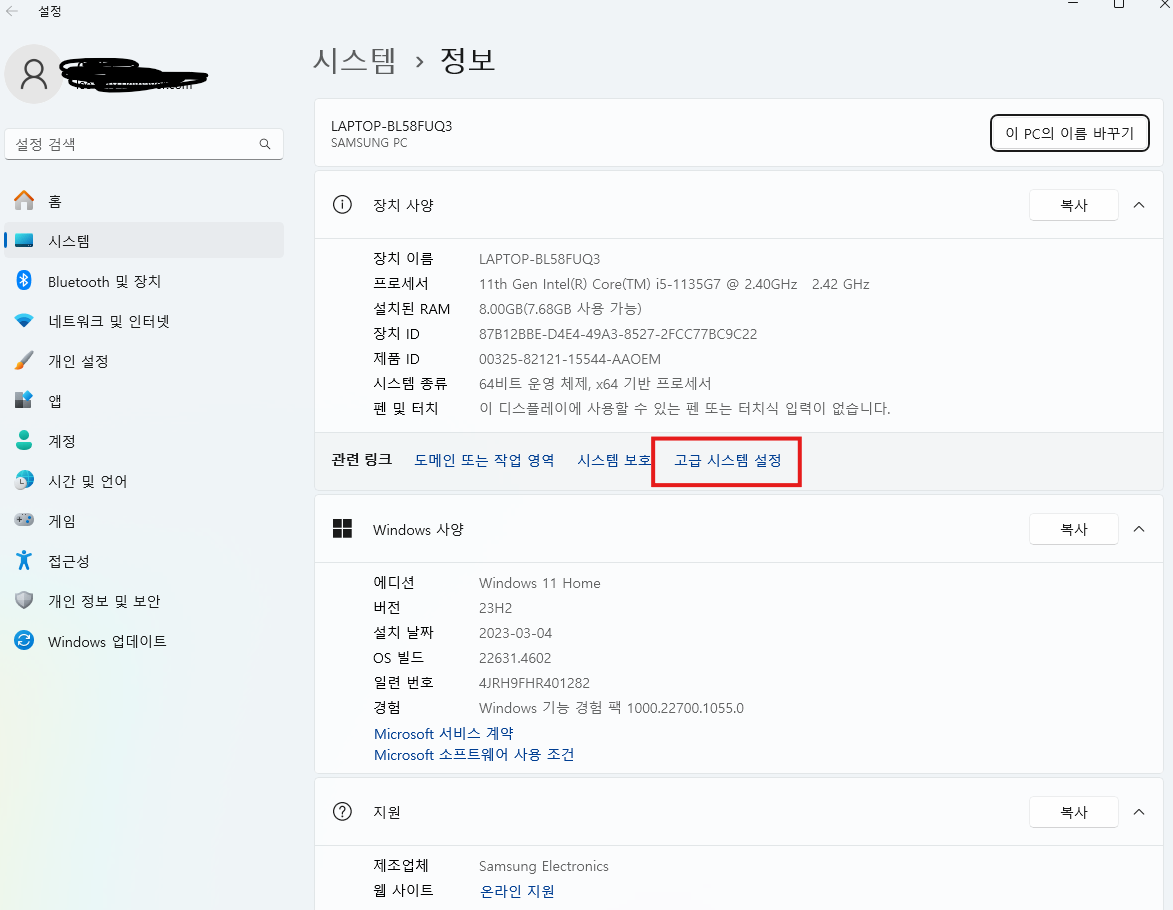Image resolution: width=1173 pixels, height=910 pixels.
Task: Open the 홈 menu item
Action: (144, 201)
